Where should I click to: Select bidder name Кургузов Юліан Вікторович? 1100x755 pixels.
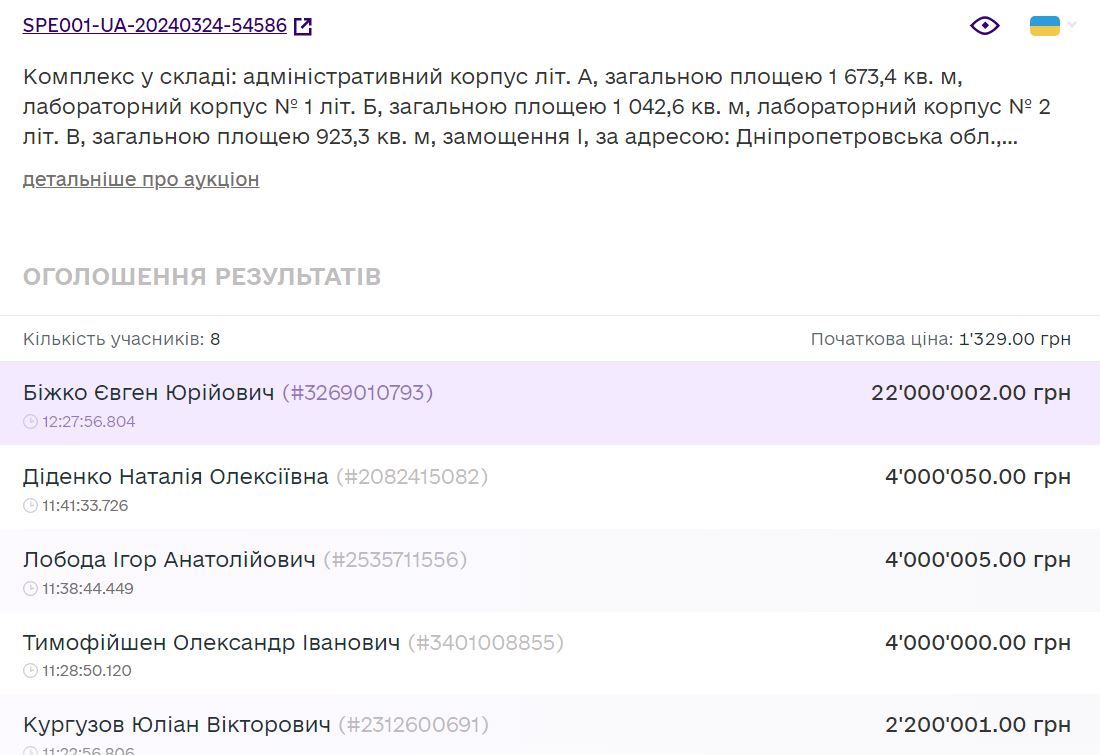(x=177, y=725)
